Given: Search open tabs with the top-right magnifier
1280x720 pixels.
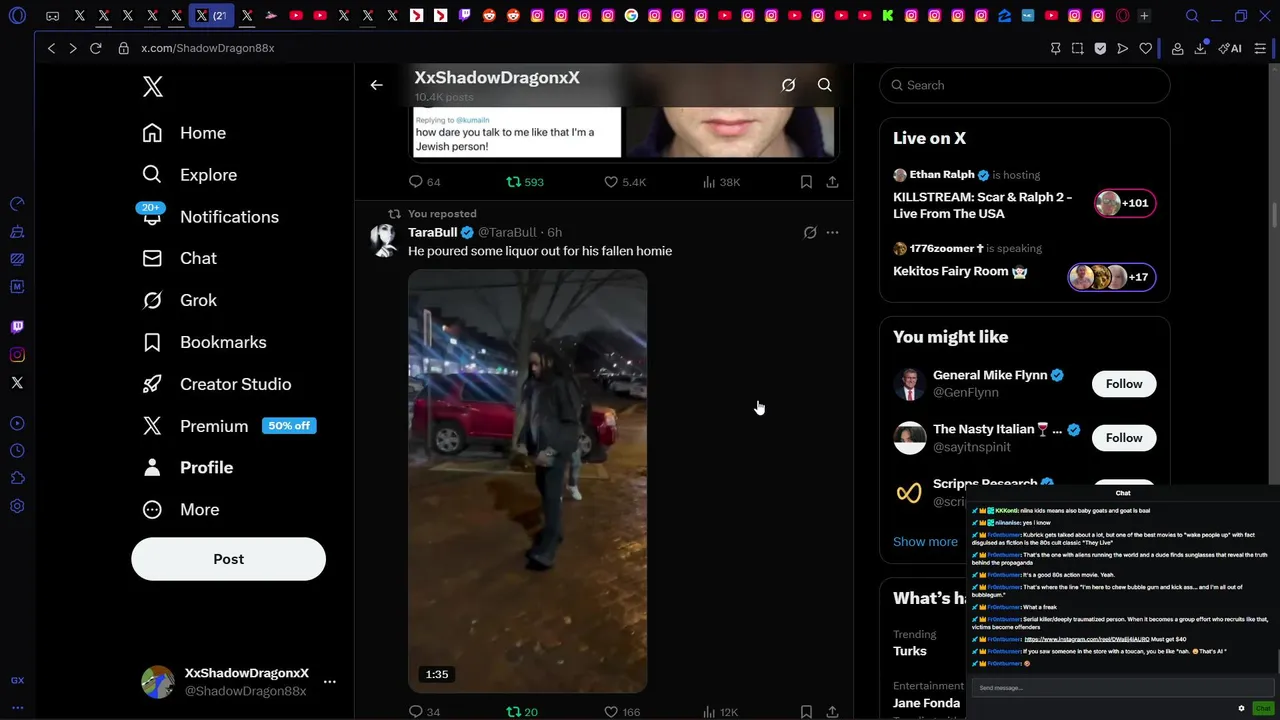Looking at the screenshot, I should coord(1192,16).
